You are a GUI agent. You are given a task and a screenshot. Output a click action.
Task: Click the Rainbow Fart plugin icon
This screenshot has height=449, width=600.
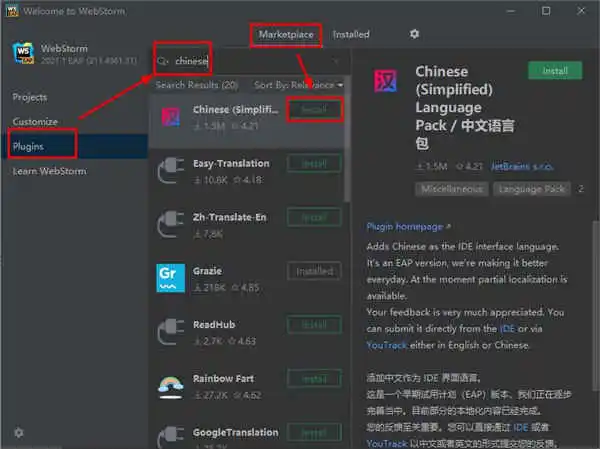point(171,386)
